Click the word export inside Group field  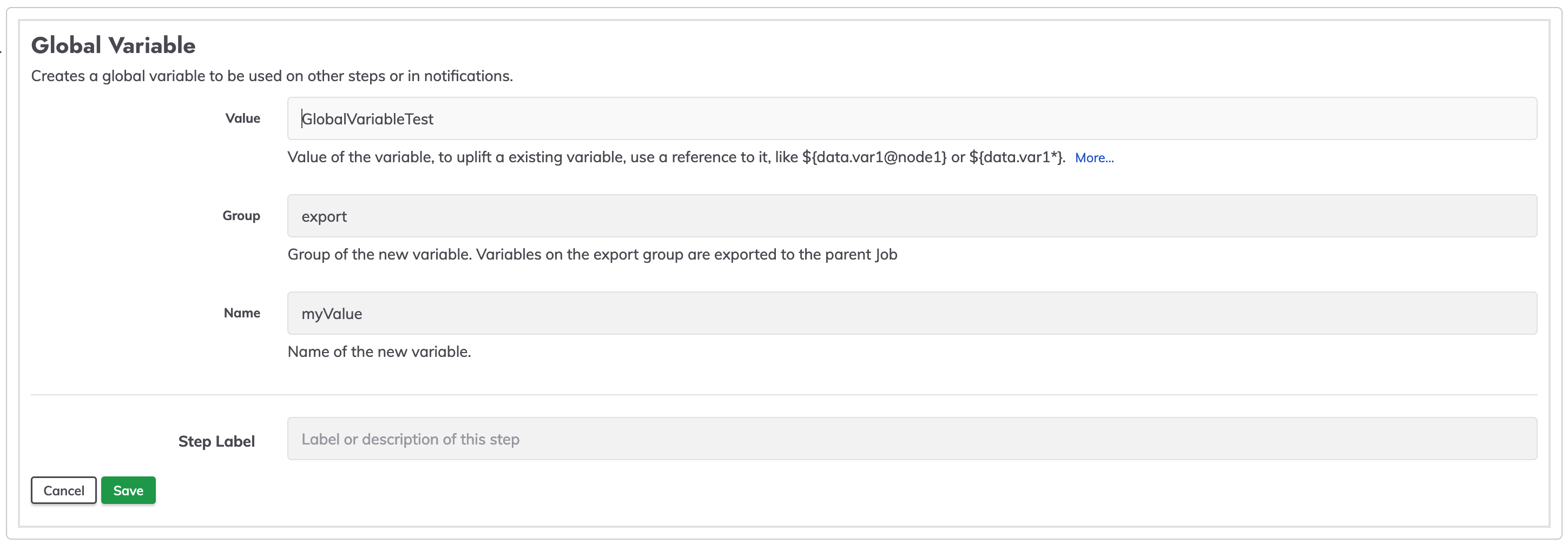[324, 217]
